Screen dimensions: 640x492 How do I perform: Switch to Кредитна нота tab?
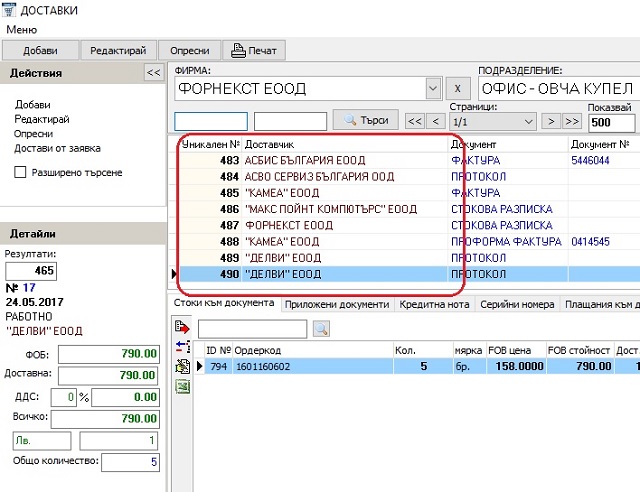click(434, 305)
